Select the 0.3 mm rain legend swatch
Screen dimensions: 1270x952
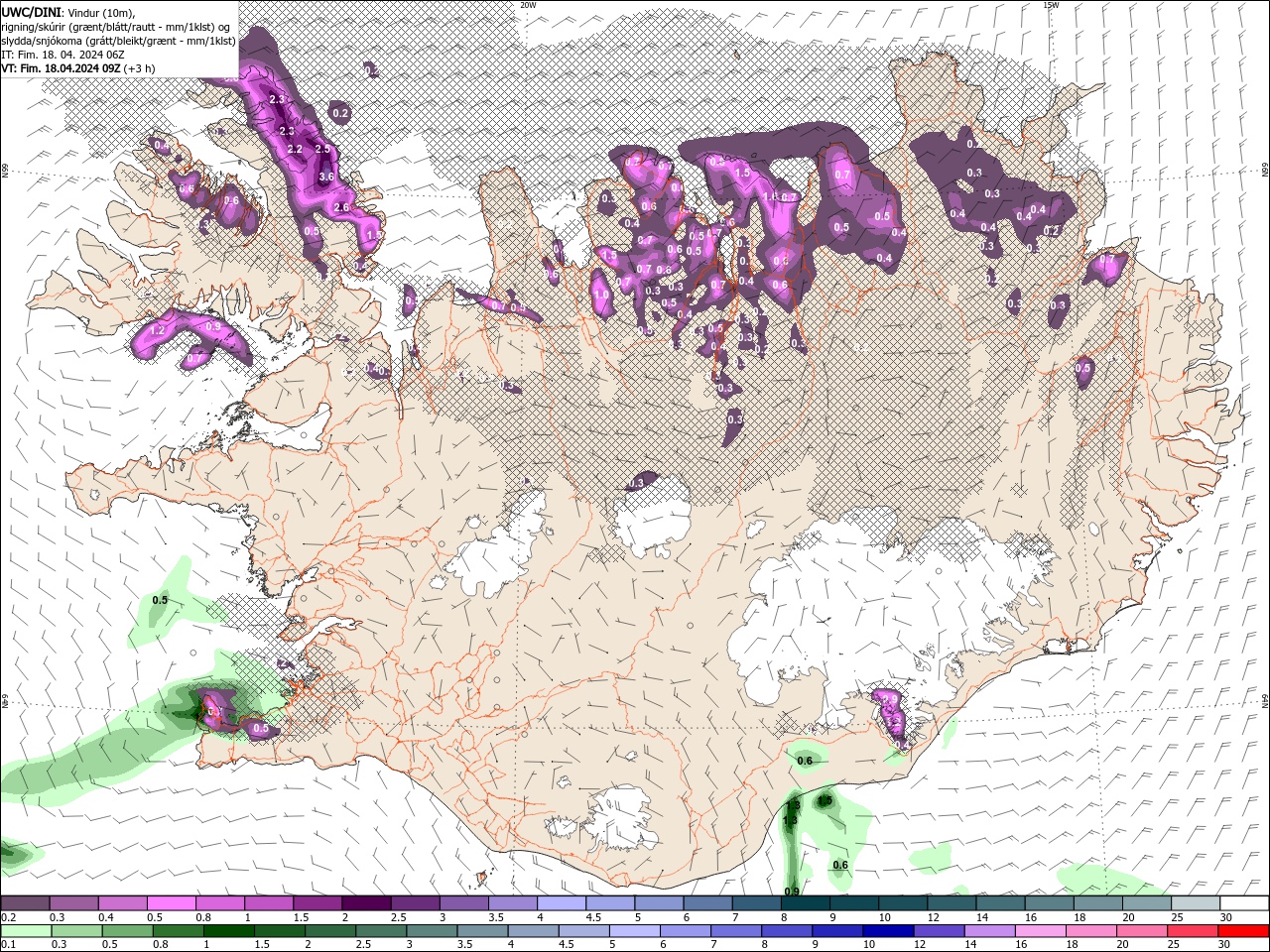[75, 931]
